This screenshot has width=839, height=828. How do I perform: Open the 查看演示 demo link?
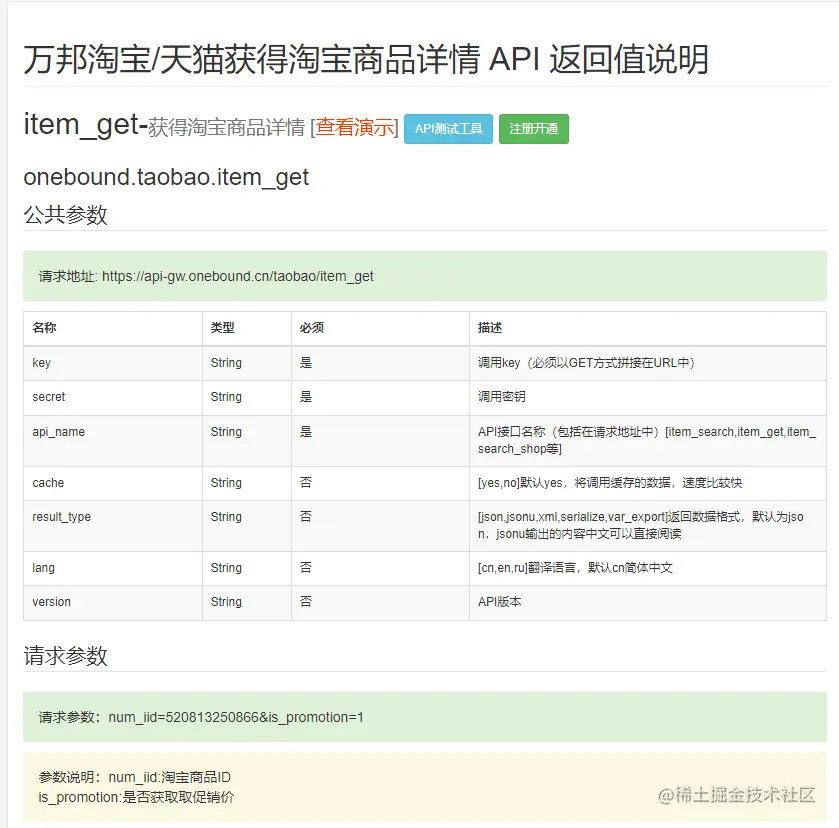(354, 128)
